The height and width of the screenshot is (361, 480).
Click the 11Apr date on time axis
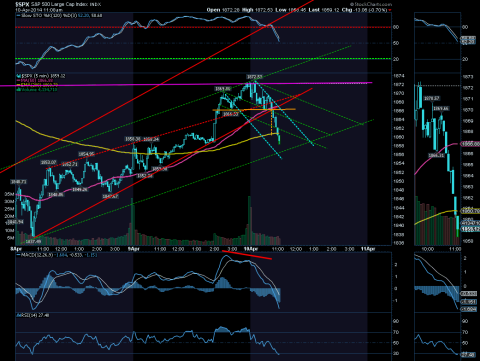368,249
